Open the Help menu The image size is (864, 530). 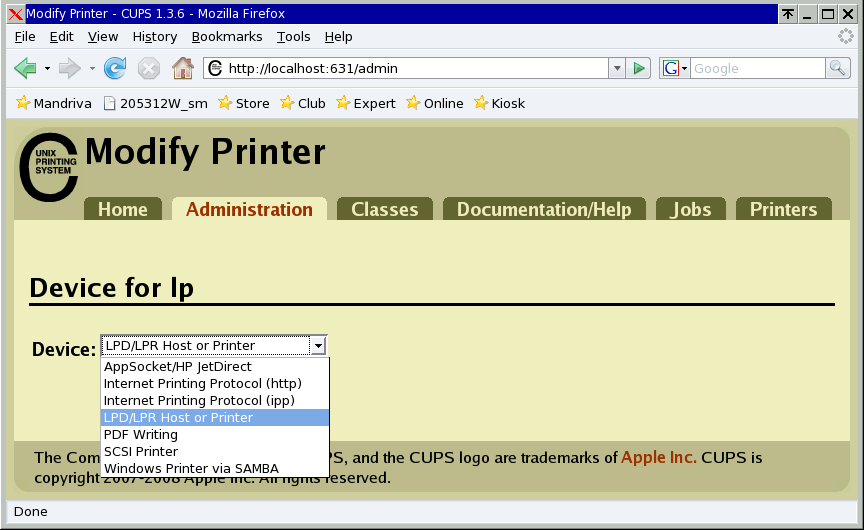(338, 37)
